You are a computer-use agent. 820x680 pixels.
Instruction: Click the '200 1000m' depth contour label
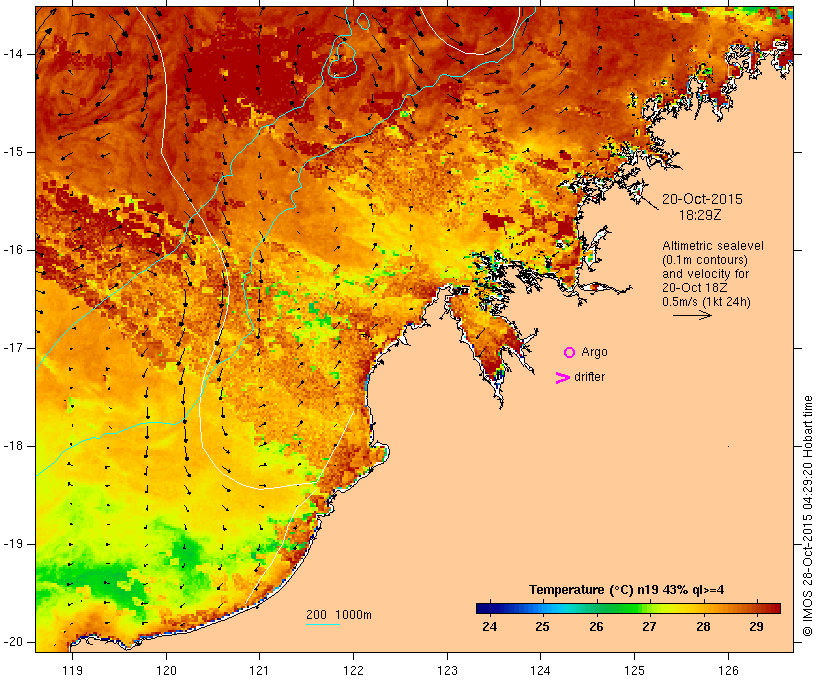pos(339,615)
